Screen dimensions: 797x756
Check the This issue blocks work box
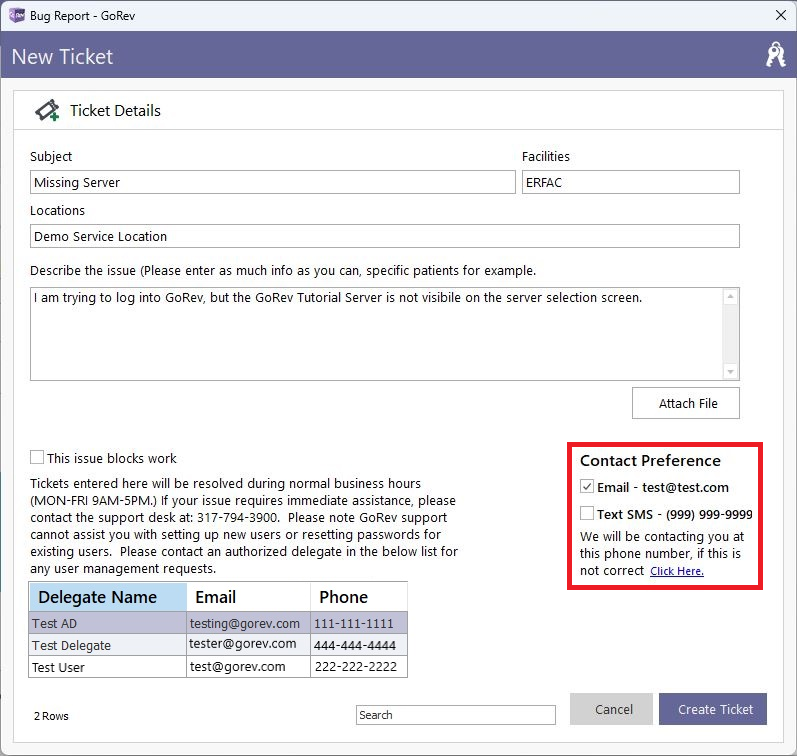point(37,457)
